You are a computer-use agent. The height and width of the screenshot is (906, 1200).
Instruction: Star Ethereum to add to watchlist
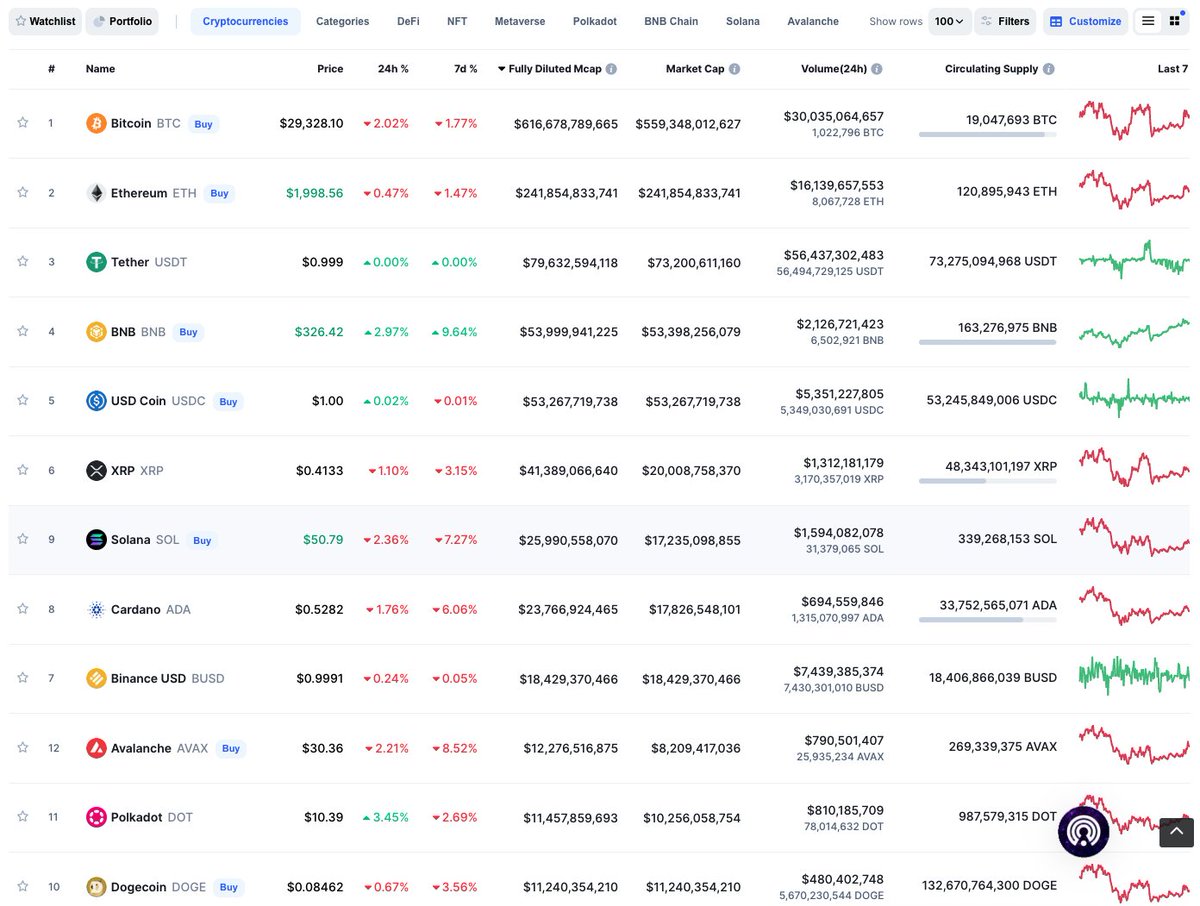(x=22, y=192)
